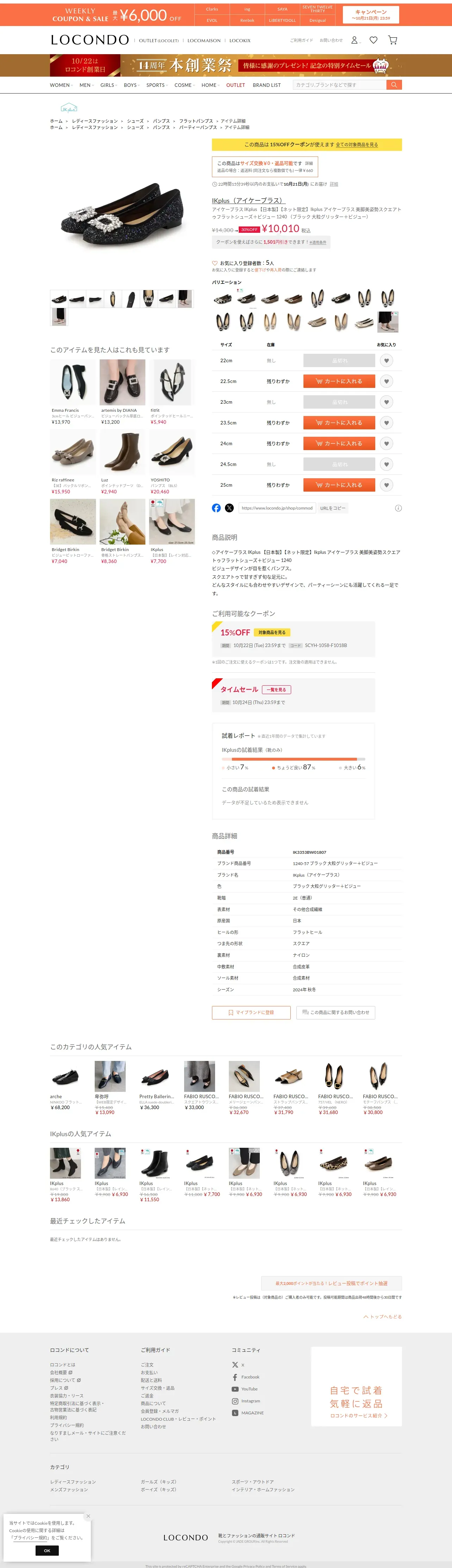
Task: Open ご利用ガイド in the header
Action: coord(302,40)
